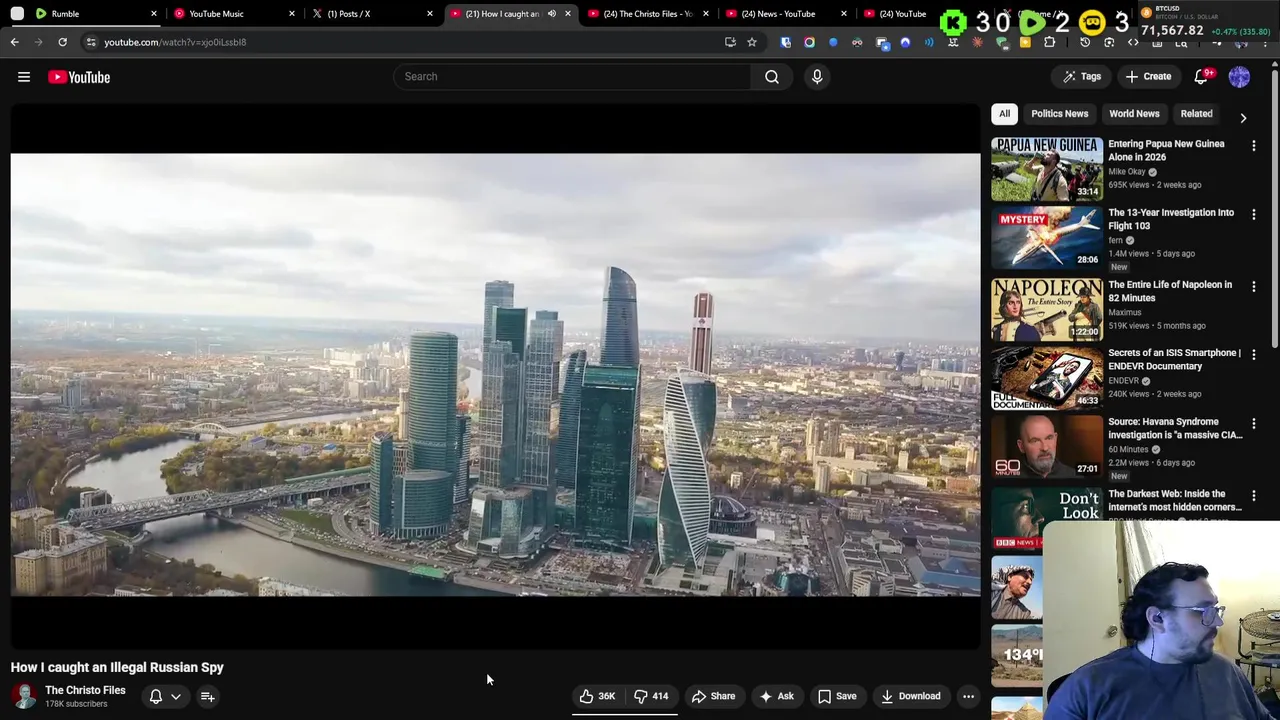Ask about this video
1280x720 pixels.
[776, 696]
